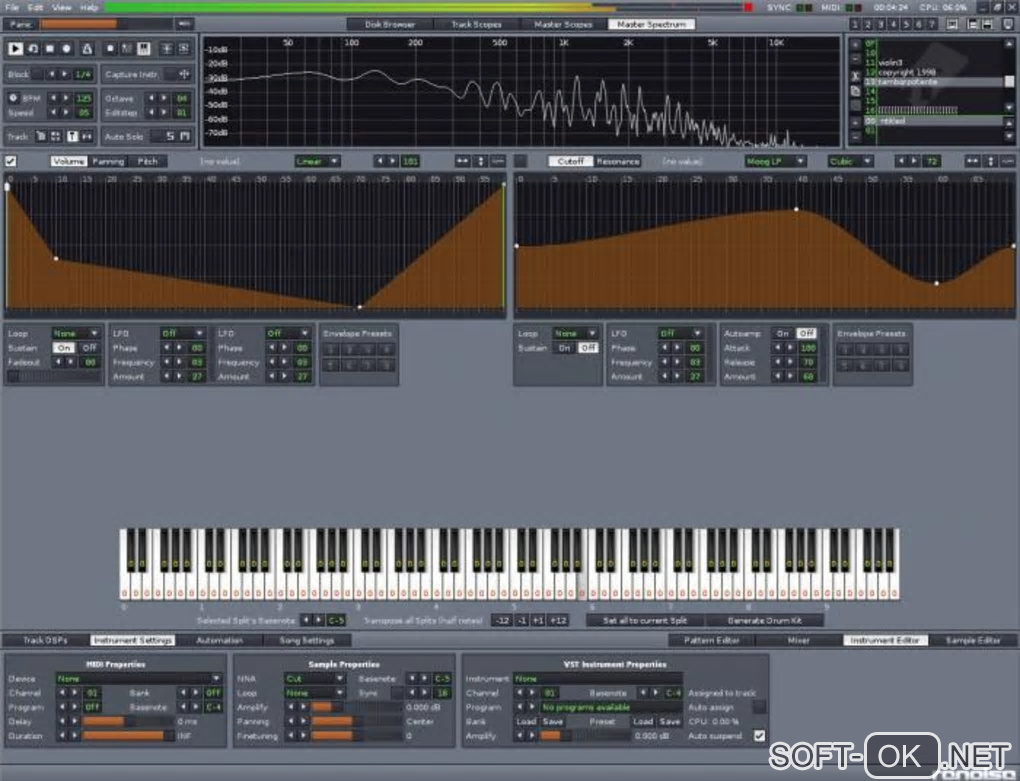The height and width of the screenshot is (781, 1020).
Task: Set volume envelope Sustain to On
Action: tap(64, 348)
